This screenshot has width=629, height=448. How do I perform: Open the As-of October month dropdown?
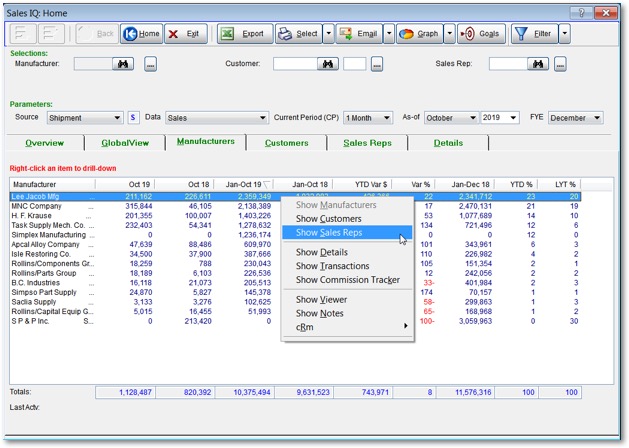[x=451, y=118]
